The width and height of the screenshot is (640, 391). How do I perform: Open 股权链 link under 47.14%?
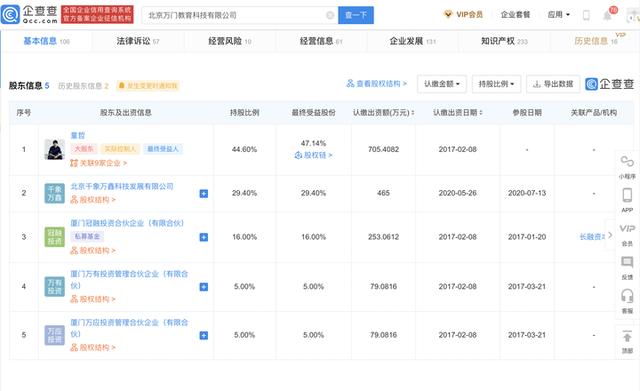point(313,156)
